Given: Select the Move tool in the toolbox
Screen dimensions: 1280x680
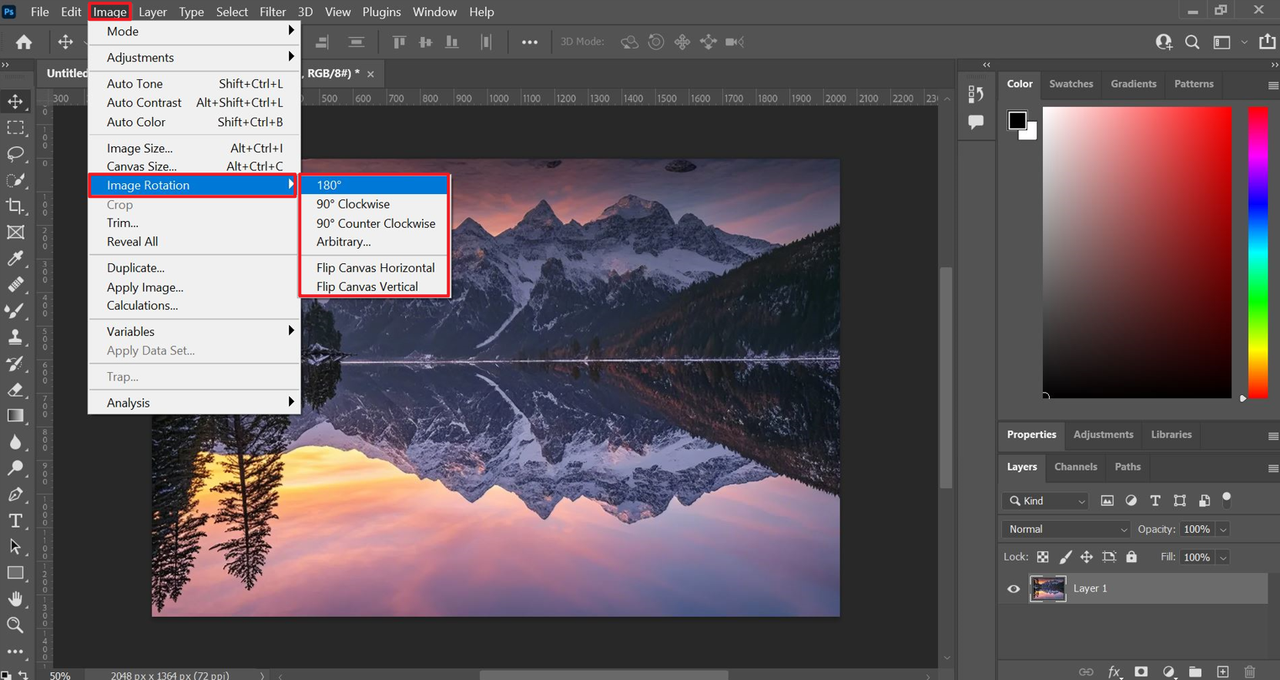Looking at the screenshot, I should 16,102.
